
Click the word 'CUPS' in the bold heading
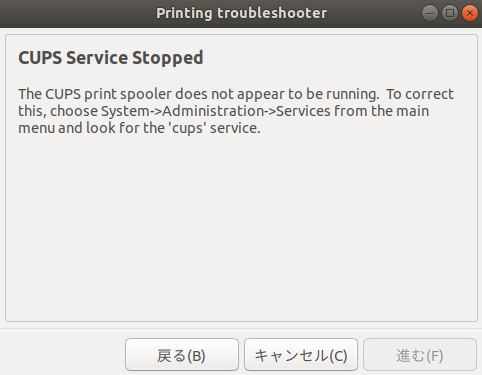coord(40,58)
